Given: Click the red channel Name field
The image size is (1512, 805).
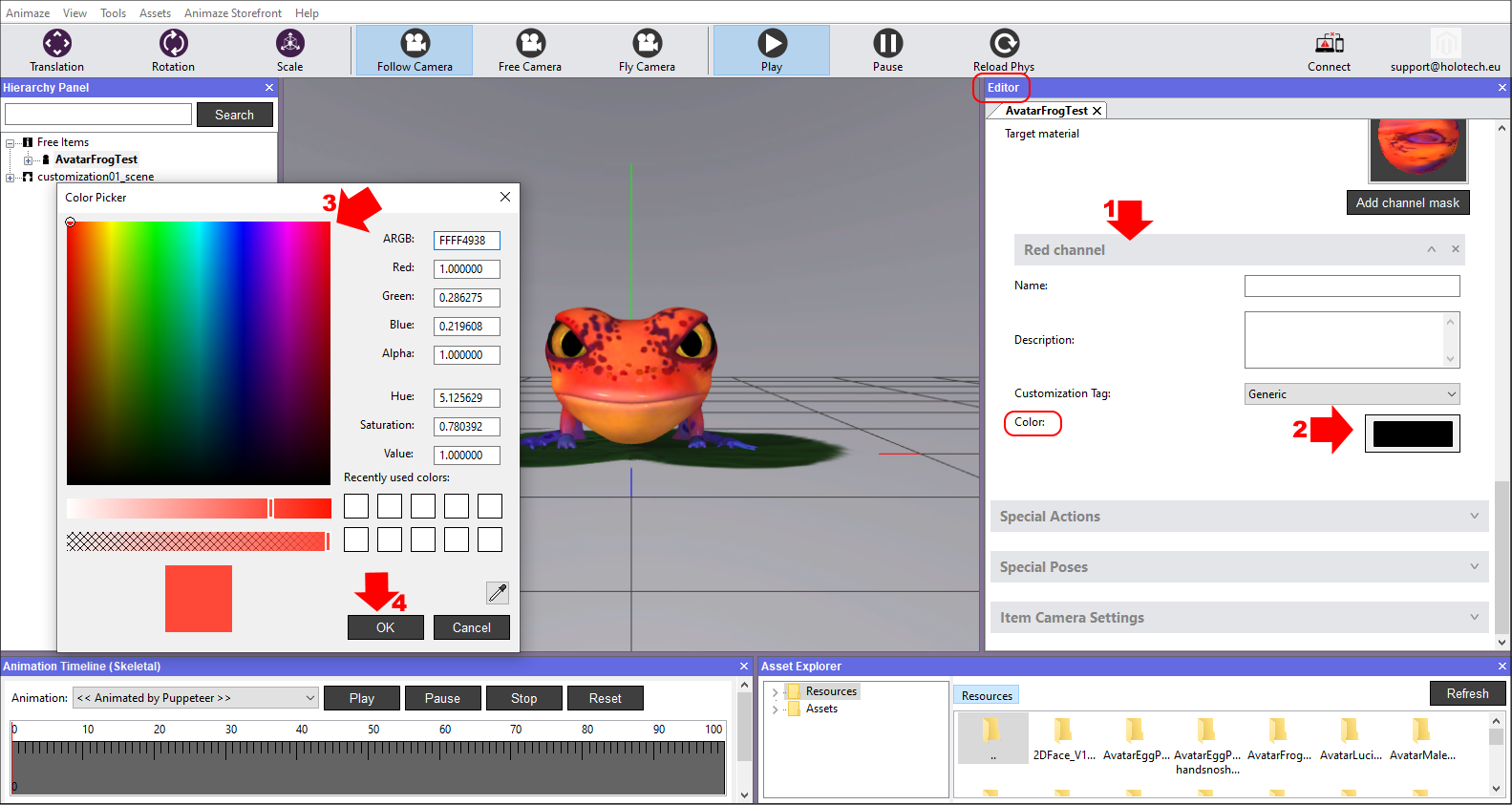Looking at the screenshot, I should pyautogui.click(x=1352, y=286).
